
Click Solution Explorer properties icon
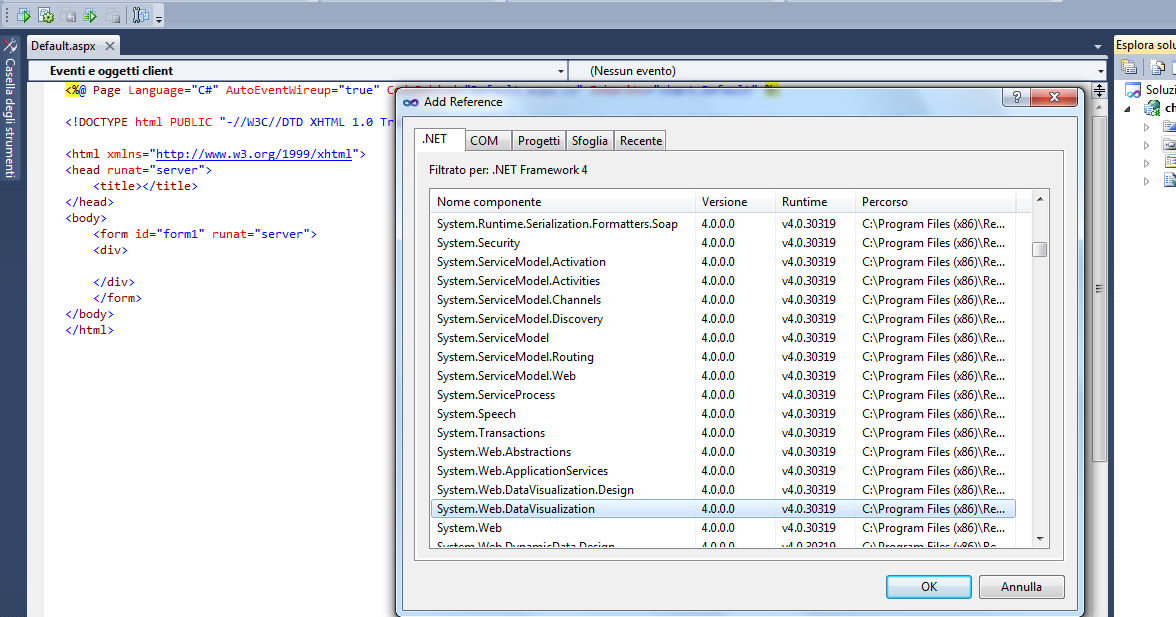tap(1129, 67)
